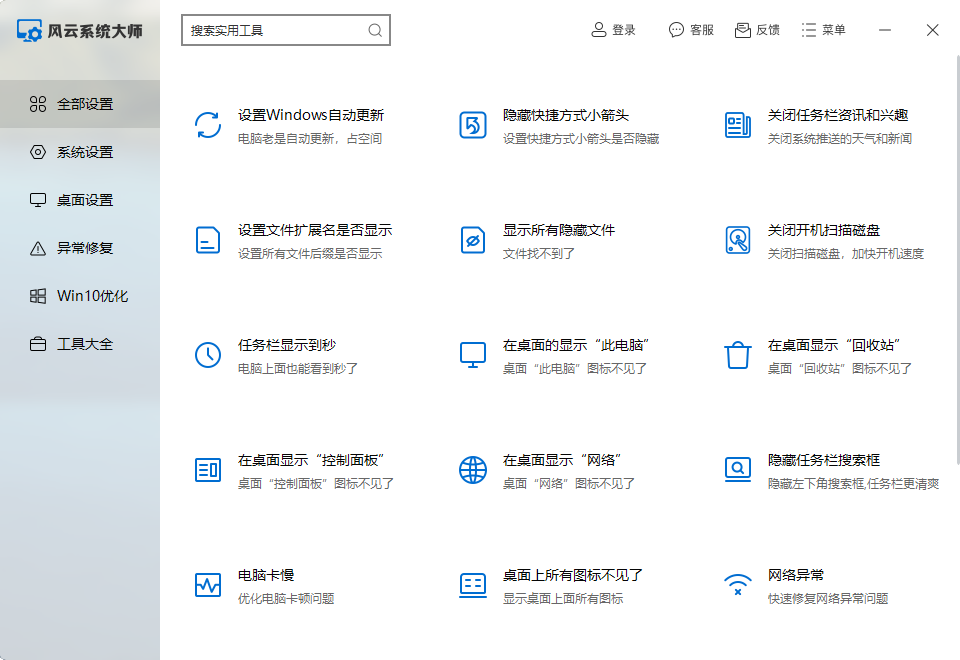Open 工具大全 section
The height and width of the screenshot is (660, 960).
point(80,344)
